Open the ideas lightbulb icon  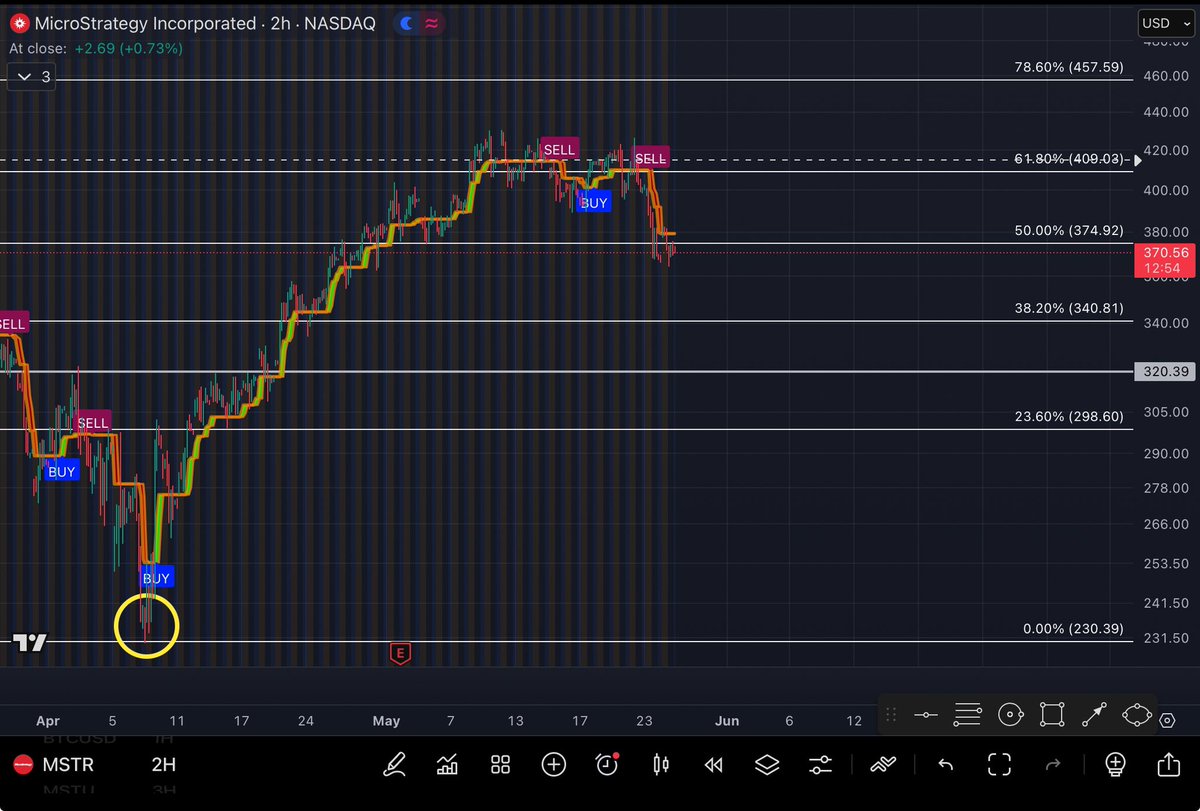1116,765
